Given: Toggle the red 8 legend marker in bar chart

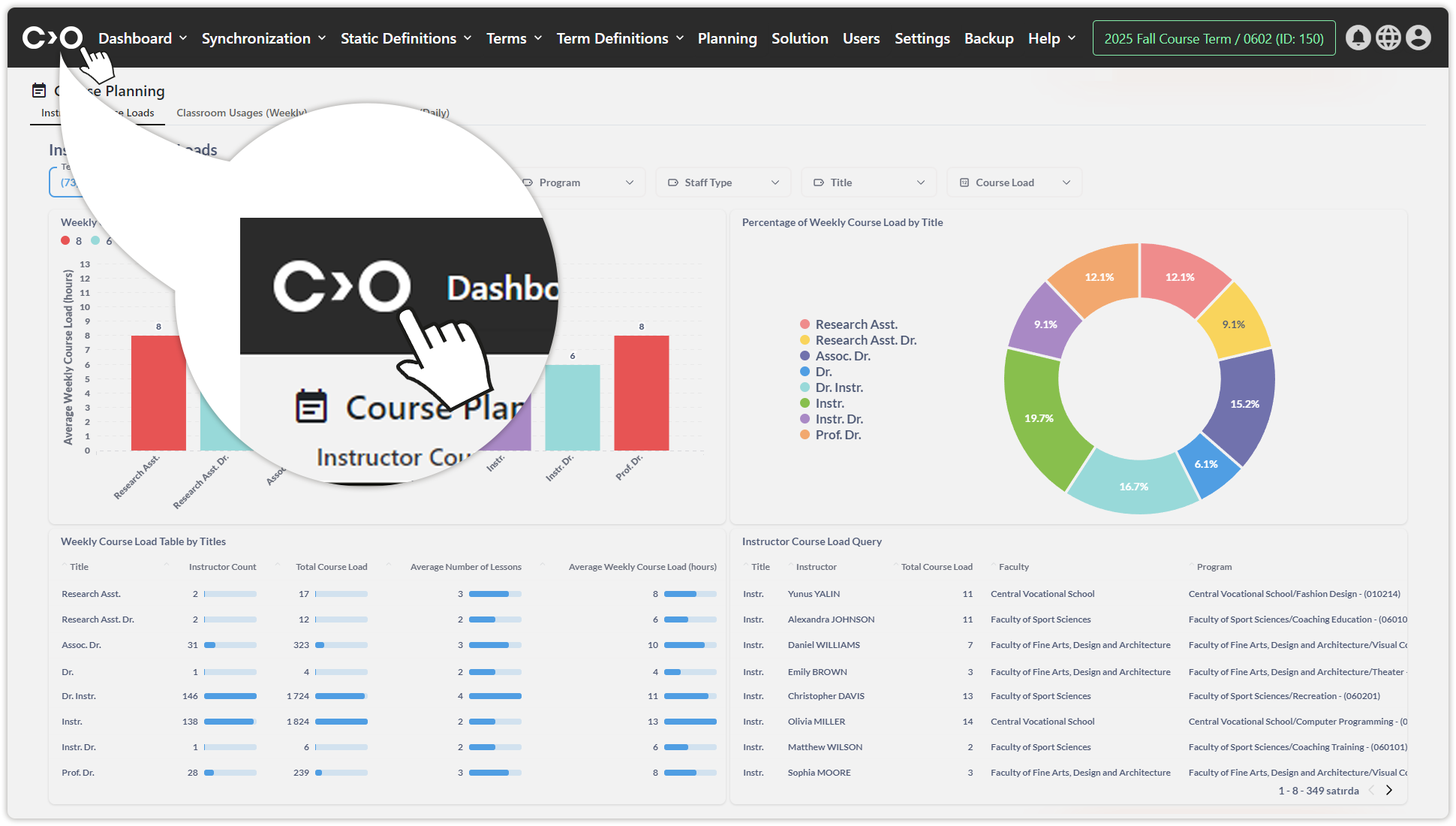Looking at the screenshot, I should 66,240.
